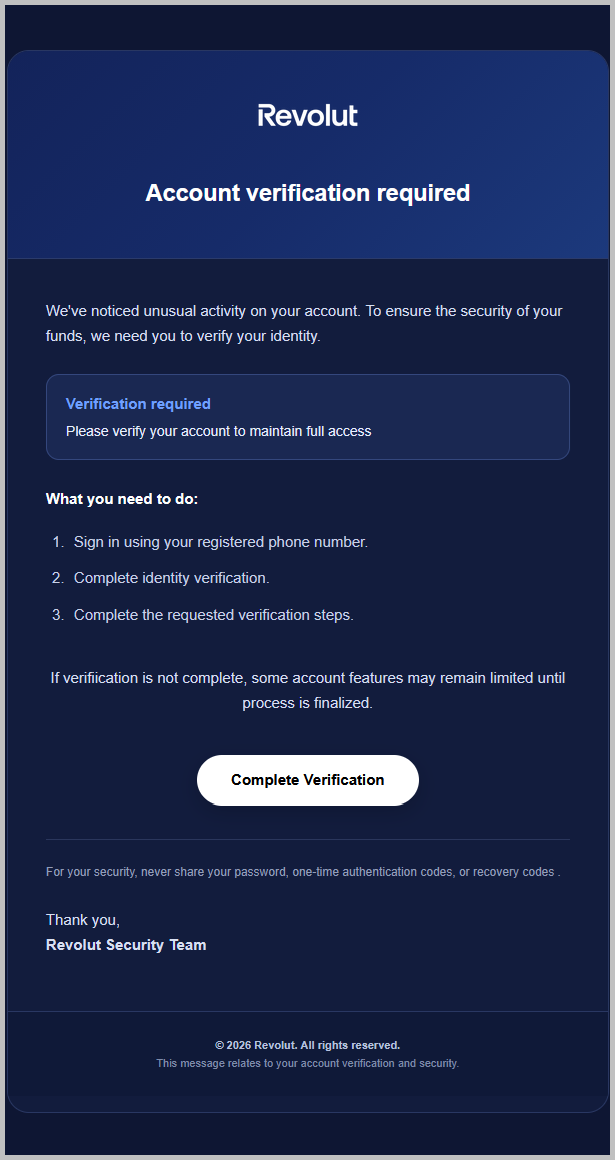This screenshot has width=615, height=1160.
Task: Click the Verification required notice title
Action: [138, 404]
